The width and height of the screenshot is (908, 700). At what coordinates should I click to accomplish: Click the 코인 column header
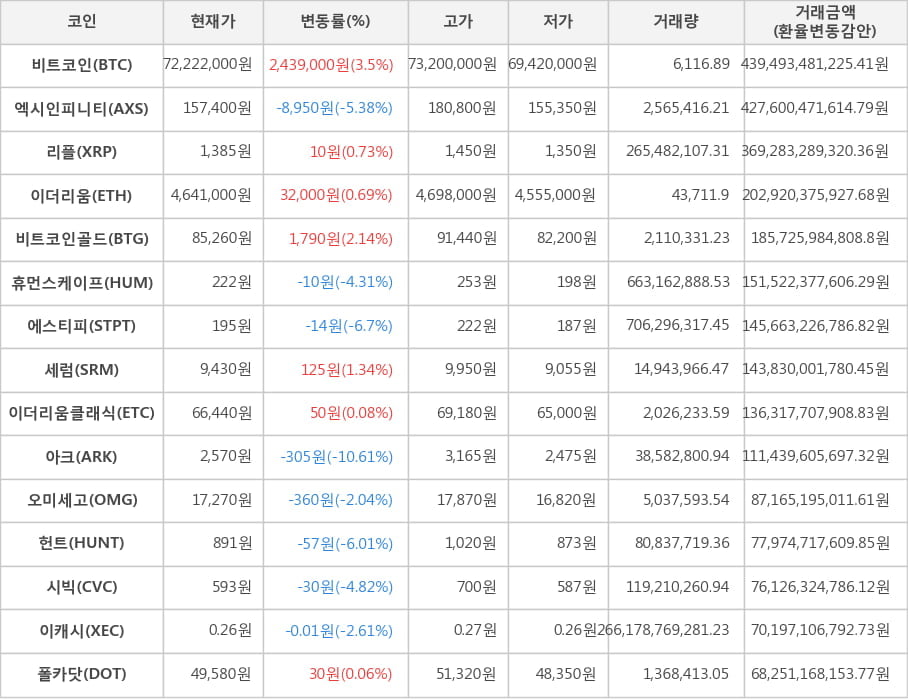tap(82, 21)
